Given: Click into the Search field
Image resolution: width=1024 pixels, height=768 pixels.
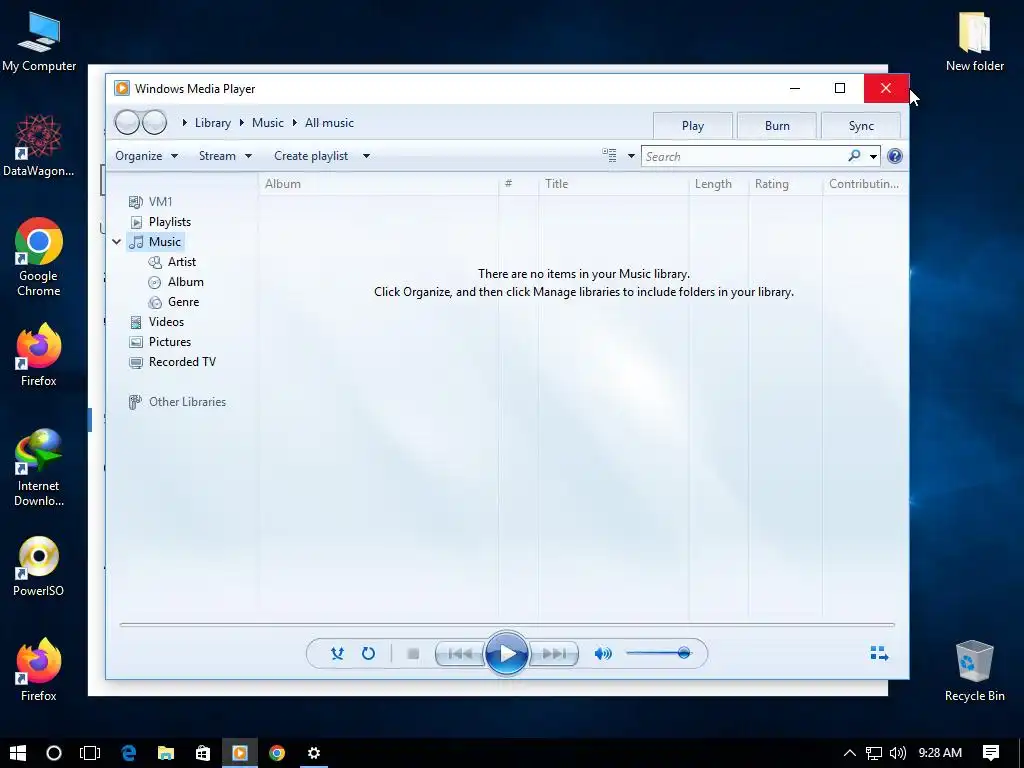Looking at the screenshot, I should point(743,156).
